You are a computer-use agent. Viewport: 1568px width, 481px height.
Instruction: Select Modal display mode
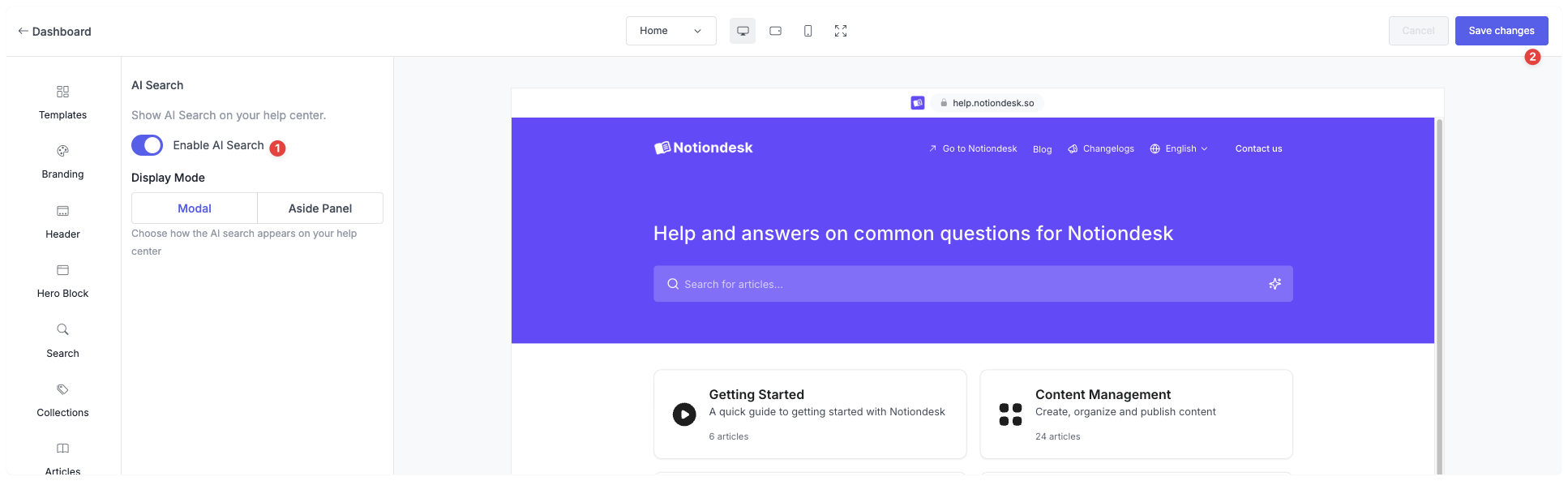[195, 208]
